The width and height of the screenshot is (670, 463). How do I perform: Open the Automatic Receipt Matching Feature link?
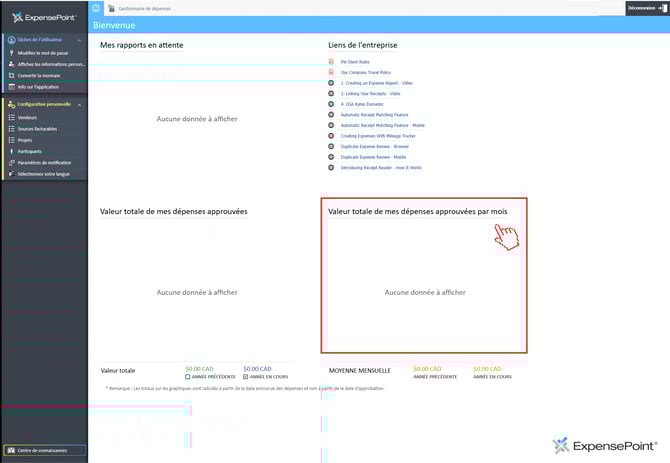tap(374, 115)
